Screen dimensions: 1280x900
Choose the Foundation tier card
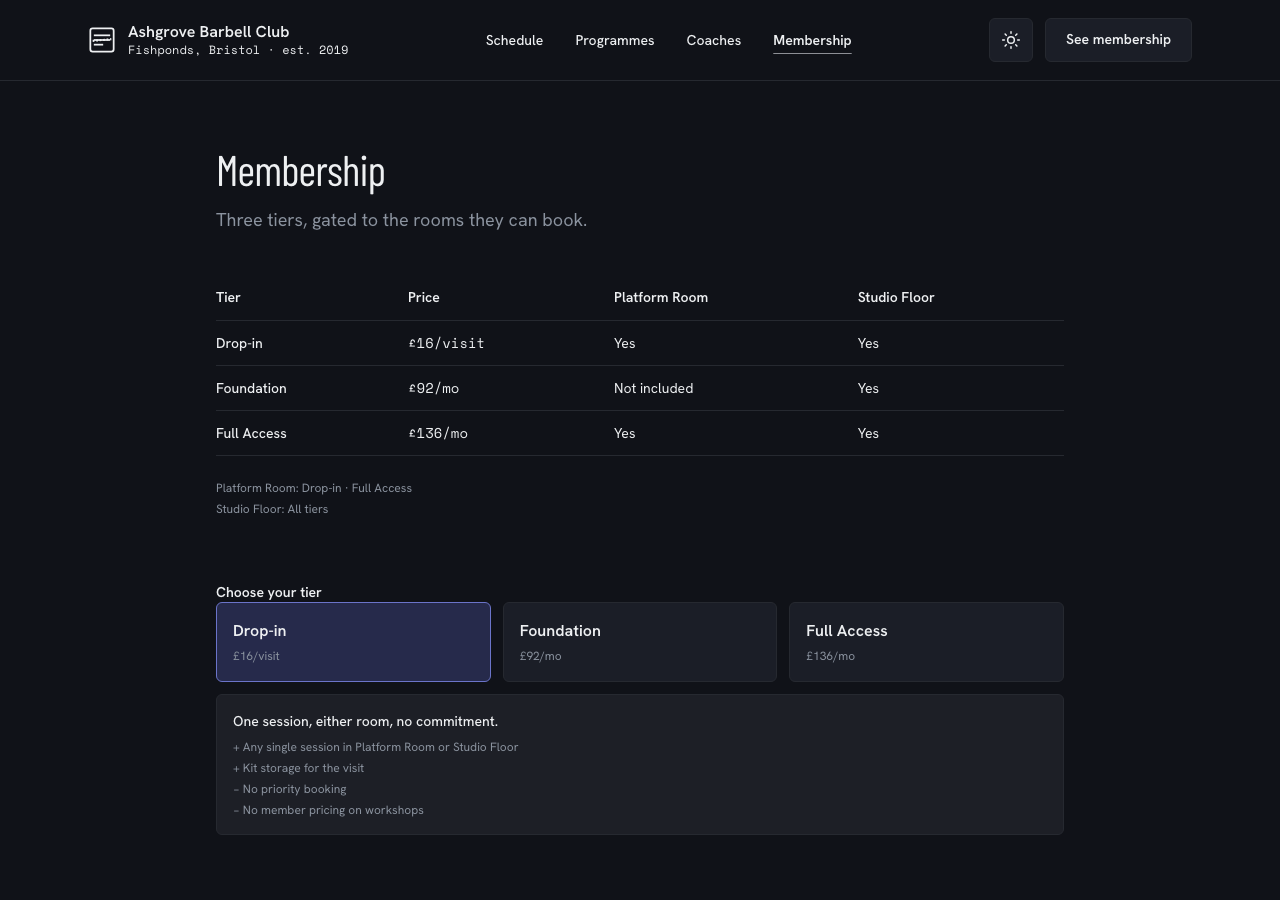coord(640,642)
